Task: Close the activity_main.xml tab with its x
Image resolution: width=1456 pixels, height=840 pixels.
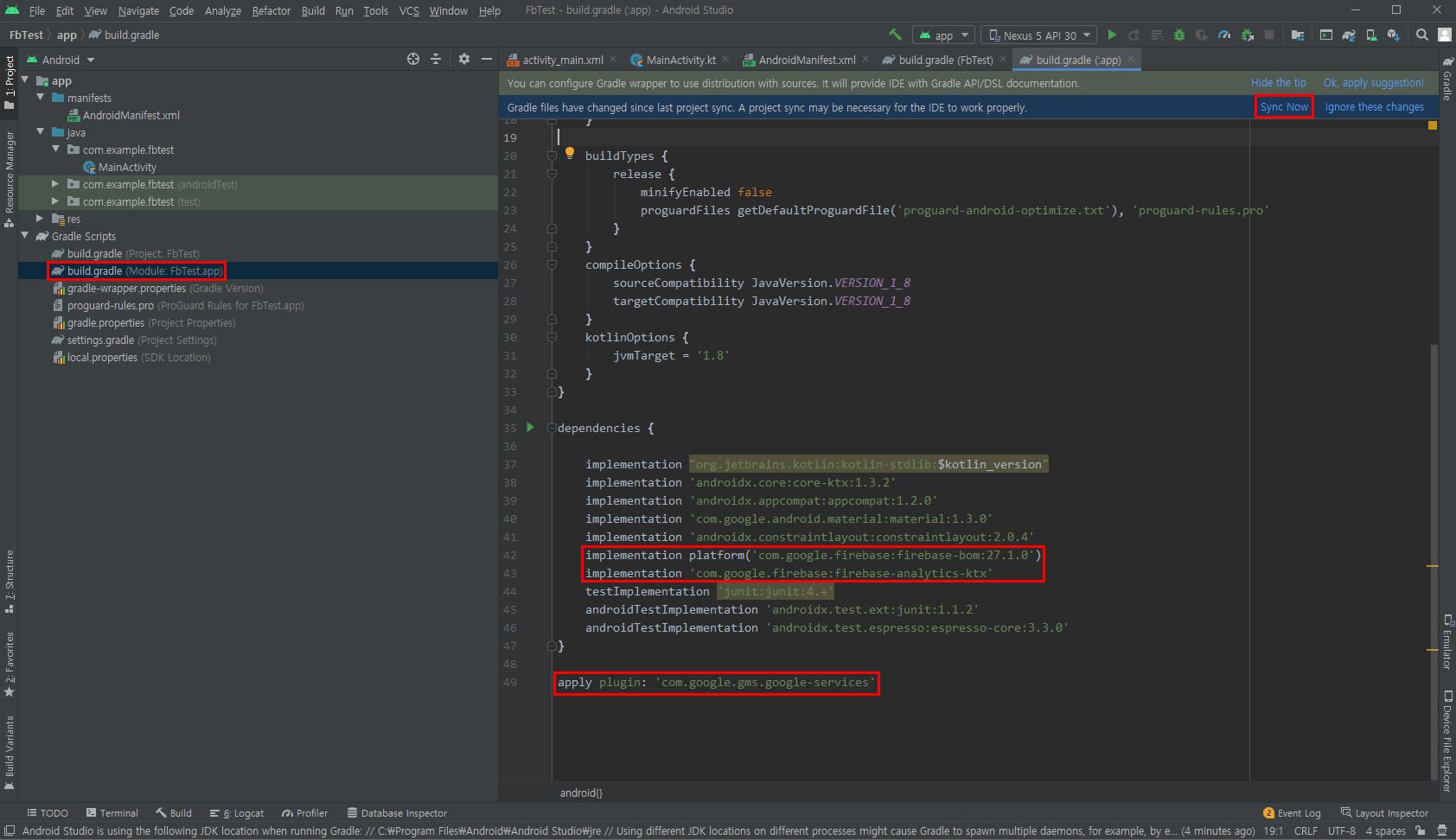Action: point(613,59)
